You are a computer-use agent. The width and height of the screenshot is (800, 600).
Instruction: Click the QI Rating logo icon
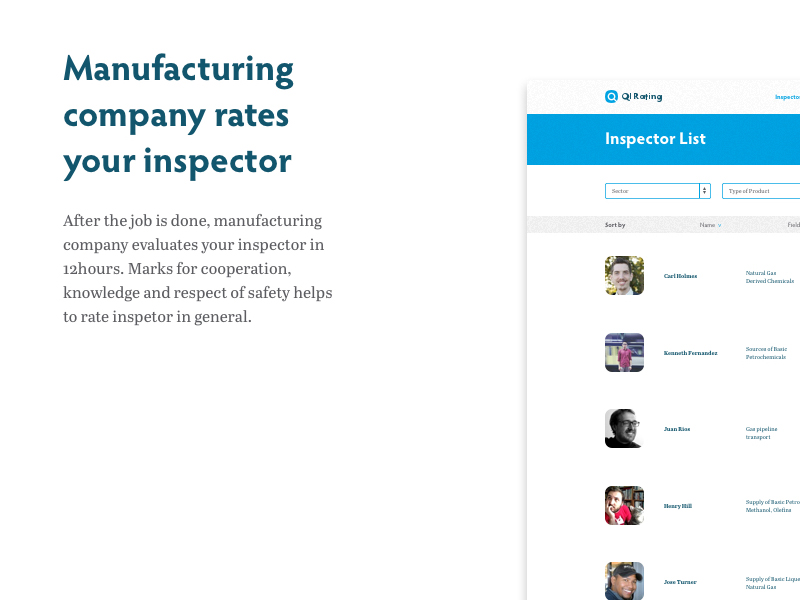(611, 97)
